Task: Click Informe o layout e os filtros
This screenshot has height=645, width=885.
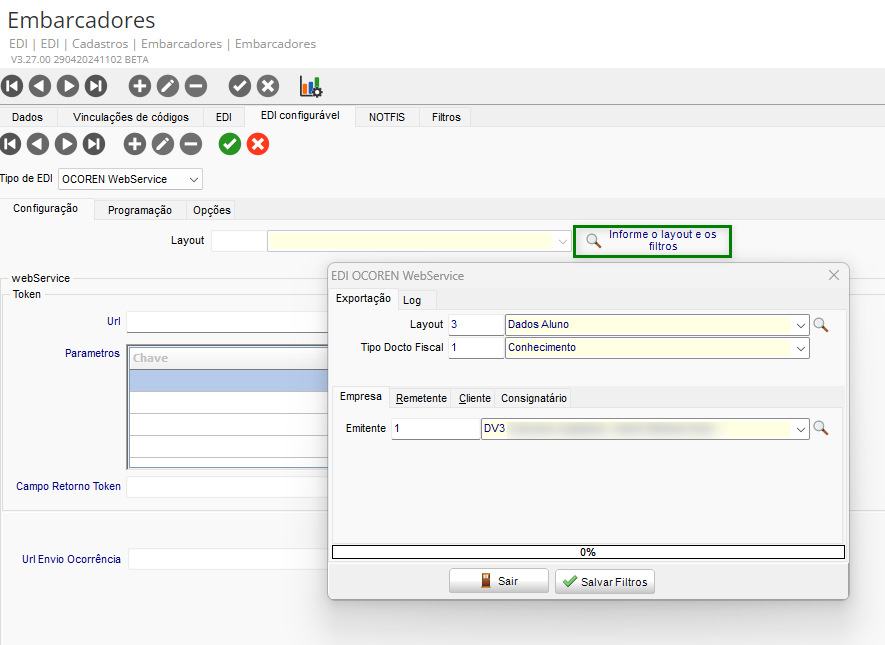Action: pos(652,241)
